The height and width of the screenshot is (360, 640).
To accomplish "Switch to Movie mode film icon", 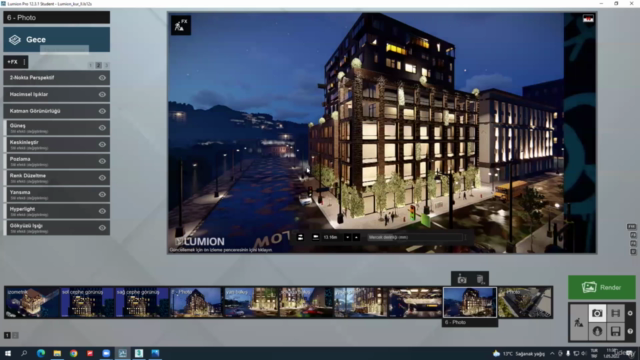I will [615, 313].
